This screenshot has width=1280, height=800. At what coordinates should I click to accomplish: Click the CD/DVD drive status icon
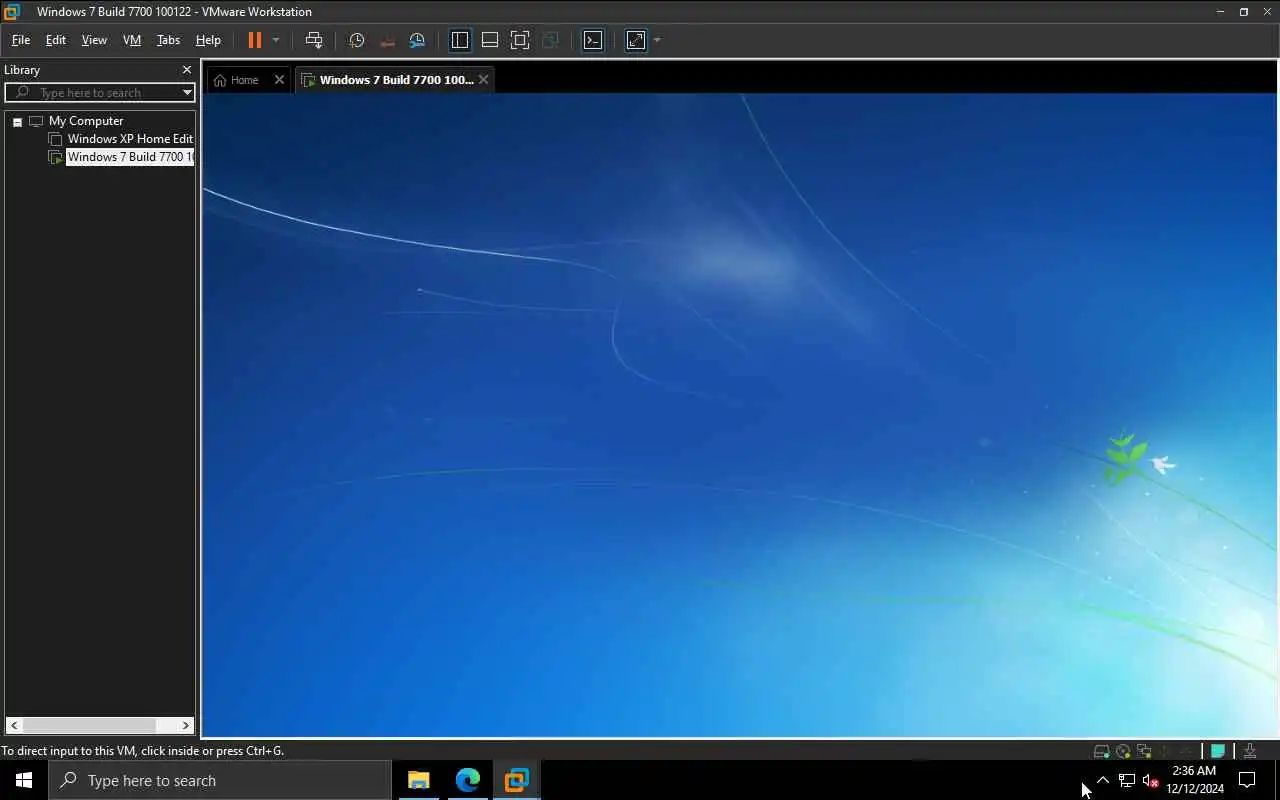[x=1123, y=751]
